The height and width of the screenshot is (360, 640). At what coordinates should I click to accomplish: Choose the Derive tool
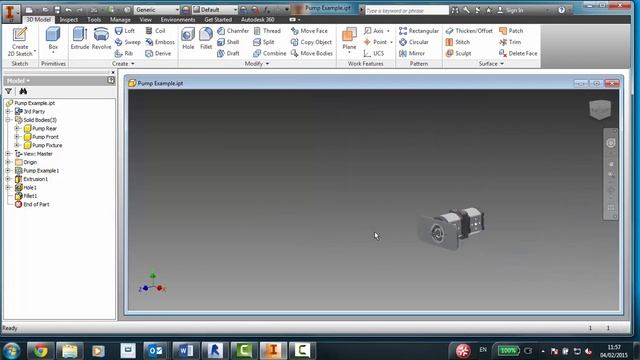[158, 53]
